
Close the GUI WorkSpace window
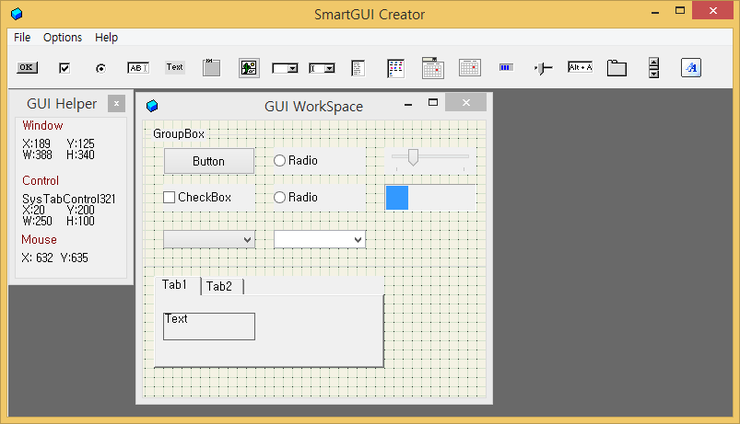(466, 102)
